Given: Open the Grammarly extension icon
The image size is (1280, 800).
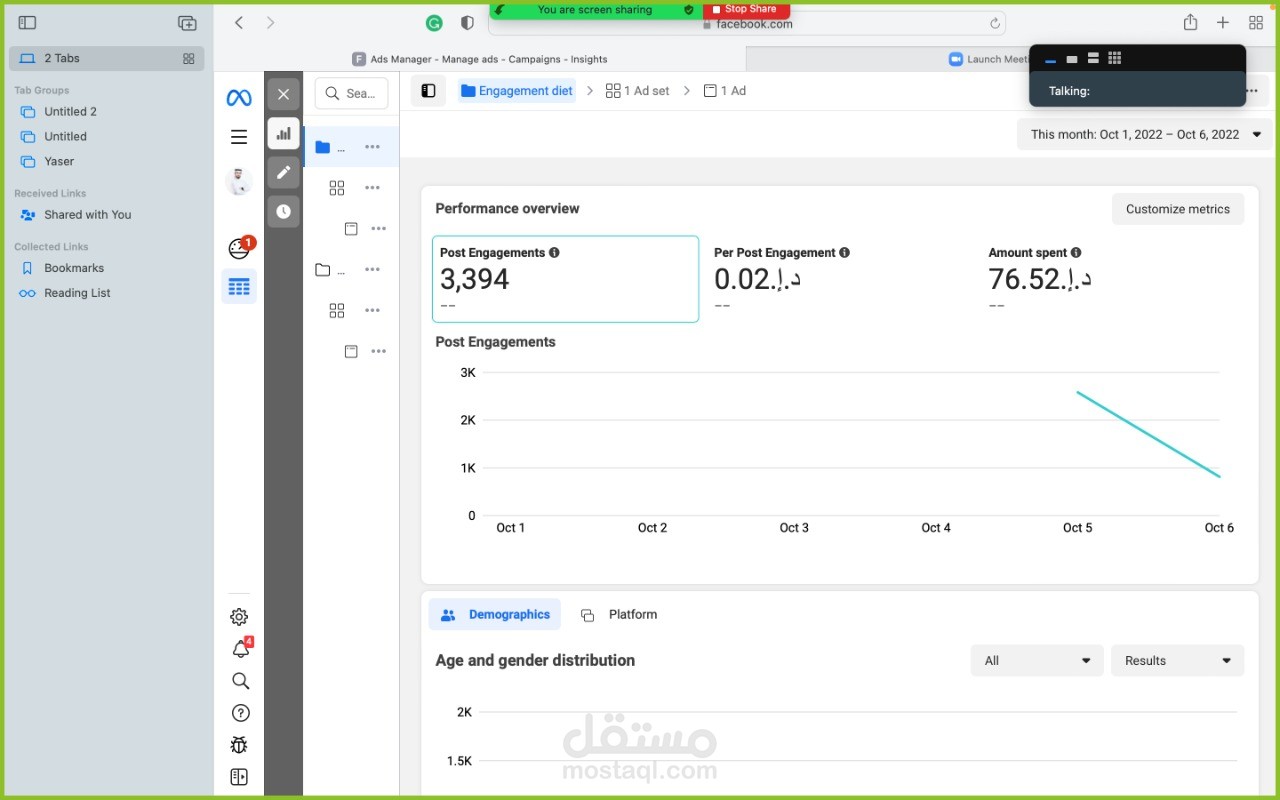Looking at the screenshot, I should pos(434,23).
